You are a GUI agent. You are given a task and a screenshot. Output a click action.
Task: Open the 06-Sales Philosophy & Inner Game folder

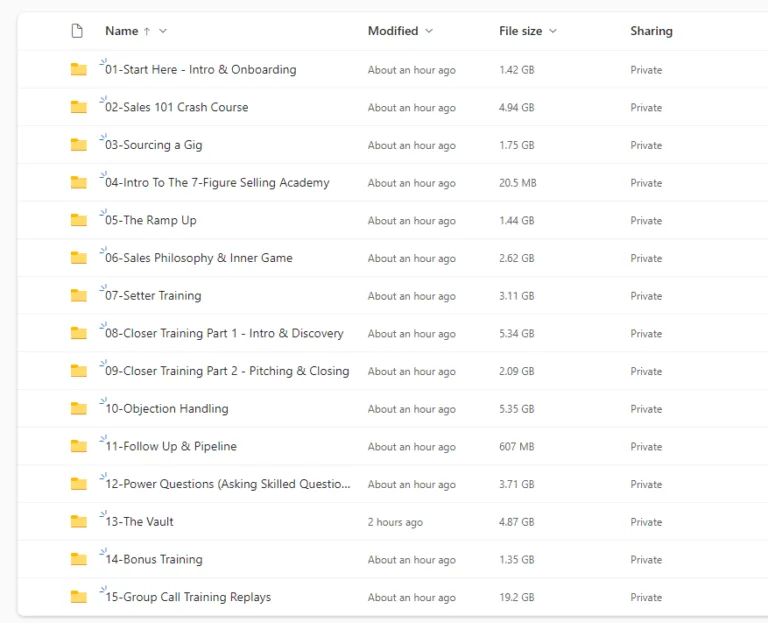(199, 258)
